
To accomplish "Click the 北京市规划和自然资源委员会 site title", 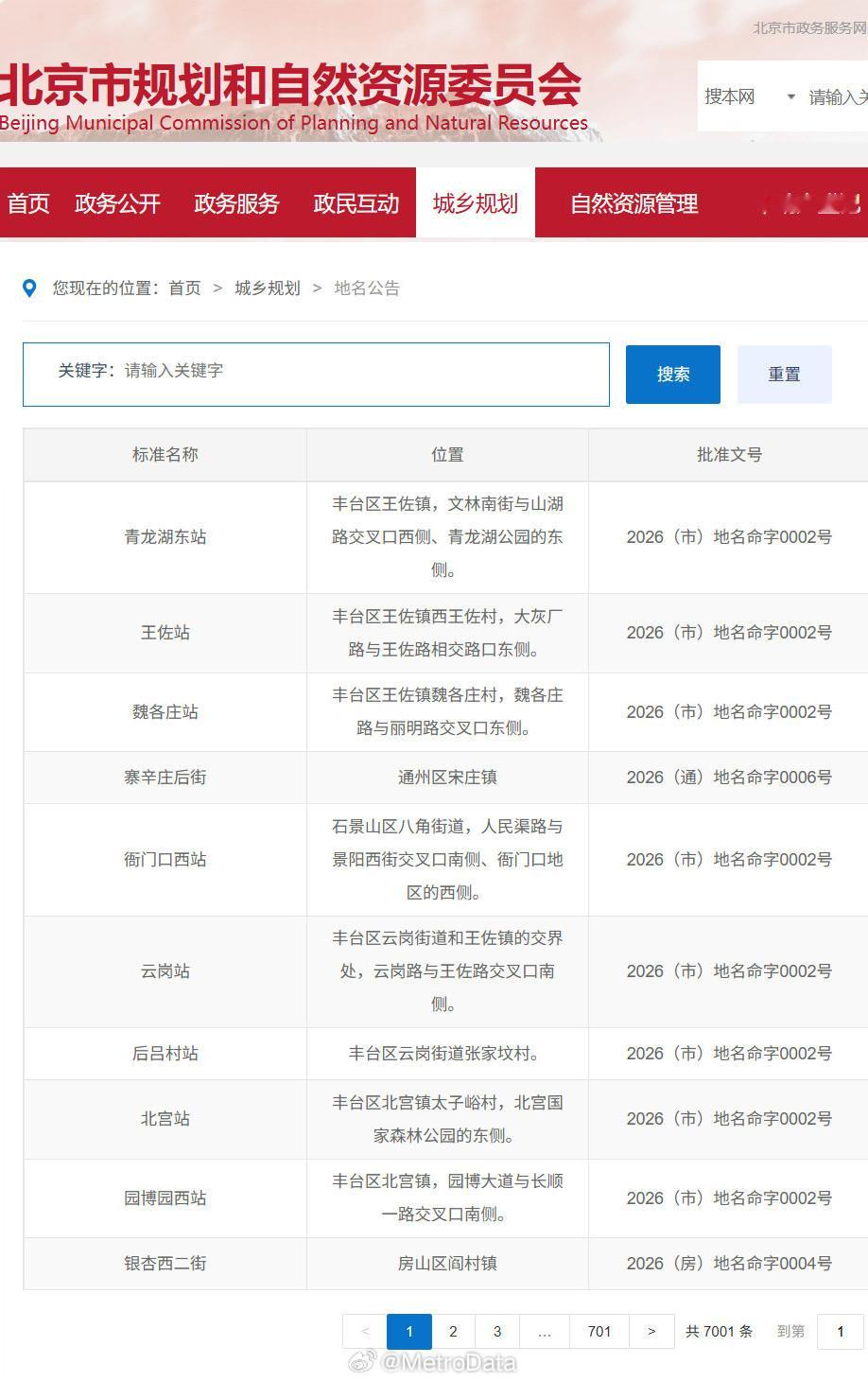I will [290, 86].
